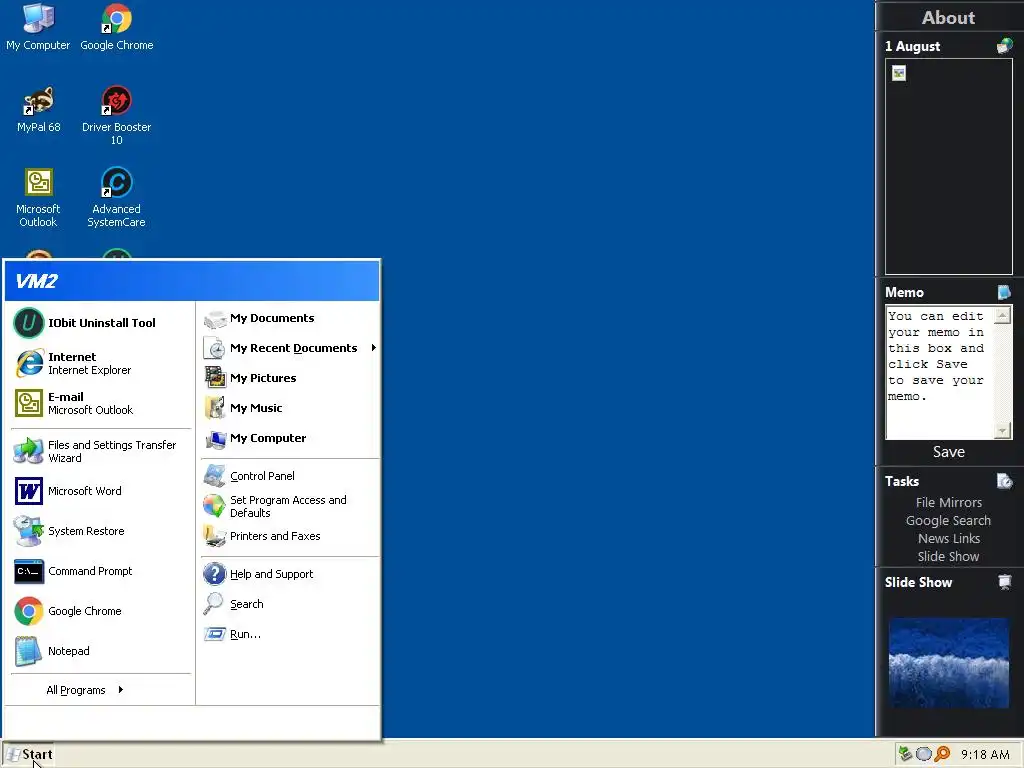Open My Computer desktop icon

click(38, 27)
